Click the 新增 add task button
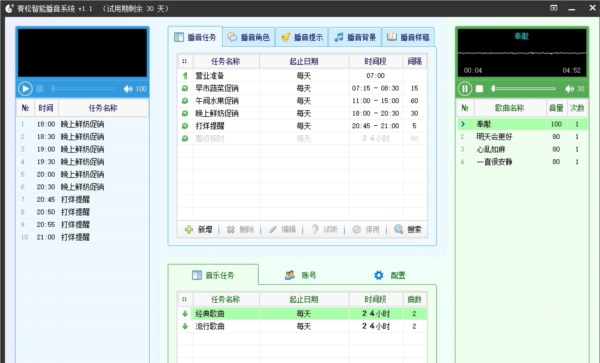The width and height of the screenshot is (600, 363). pos(199,230)
